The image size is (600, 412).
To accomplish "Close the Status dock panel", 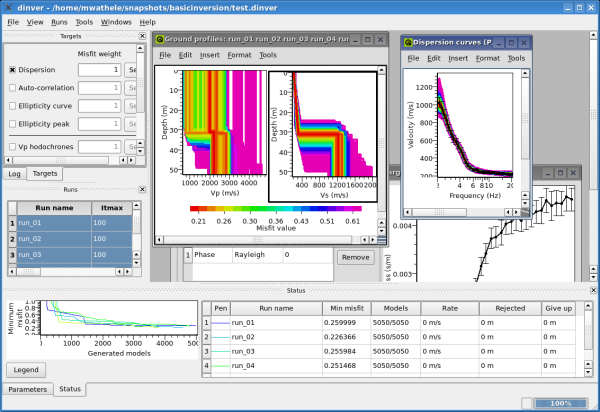I will coord(593,290).
